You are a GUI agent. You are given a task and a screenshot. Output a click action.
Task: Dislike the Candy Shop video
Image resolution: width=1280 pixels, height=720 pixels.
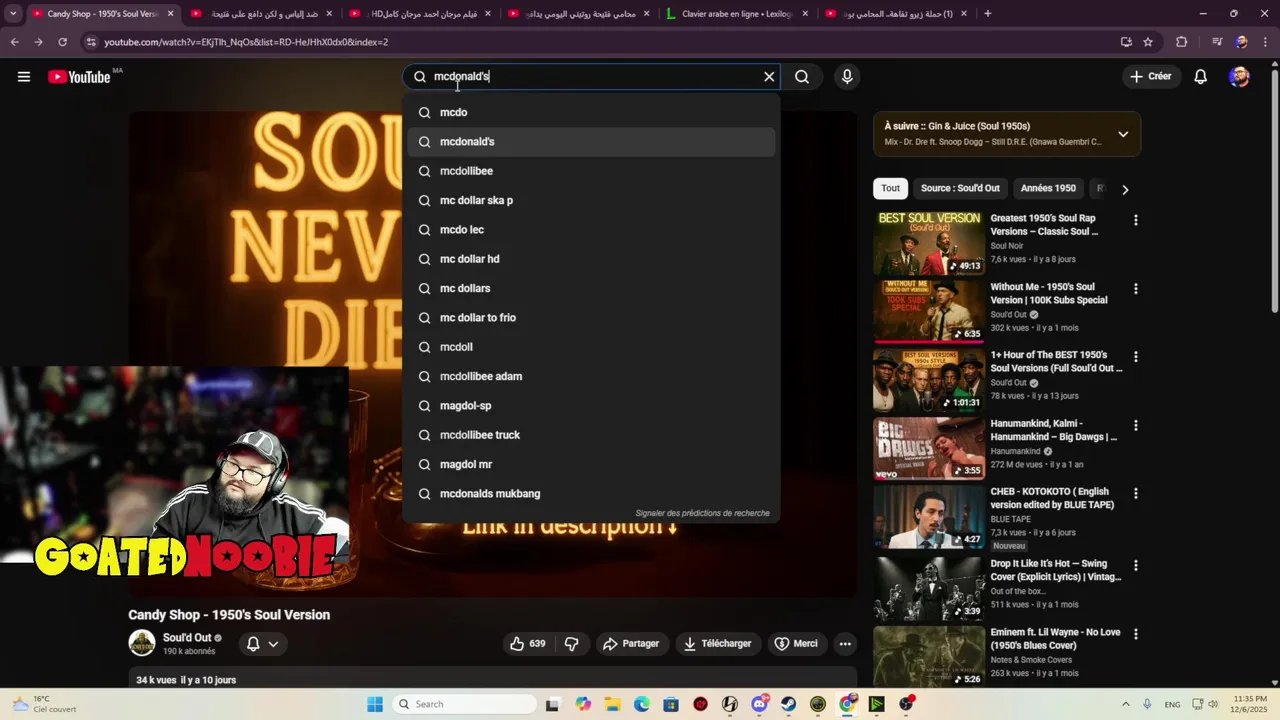click(x=572, y=644)
